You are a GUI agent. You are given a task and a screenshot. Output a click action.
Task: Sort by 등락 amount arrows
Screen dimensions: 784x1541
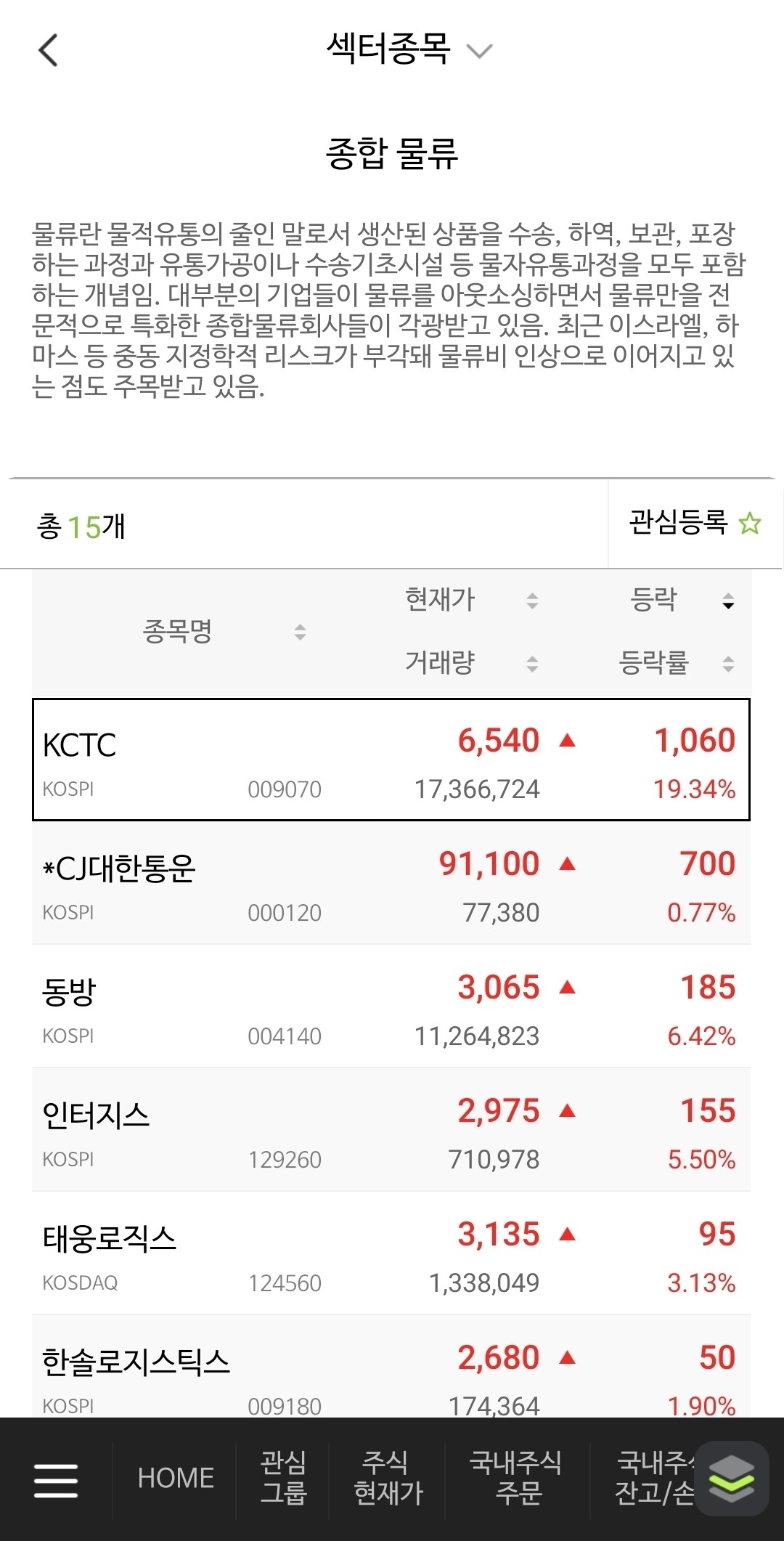[728, 601]
